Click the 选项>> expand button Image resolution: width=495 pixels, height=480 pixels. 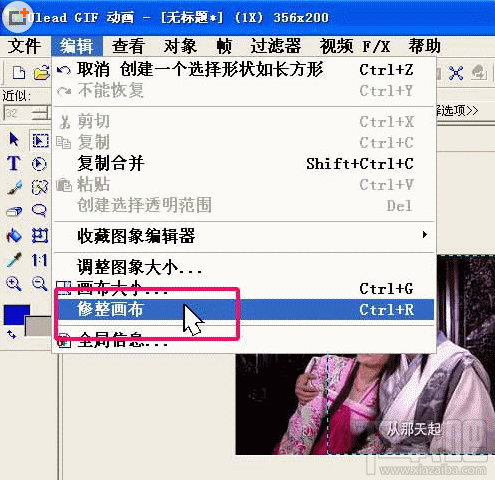point(457,111)
